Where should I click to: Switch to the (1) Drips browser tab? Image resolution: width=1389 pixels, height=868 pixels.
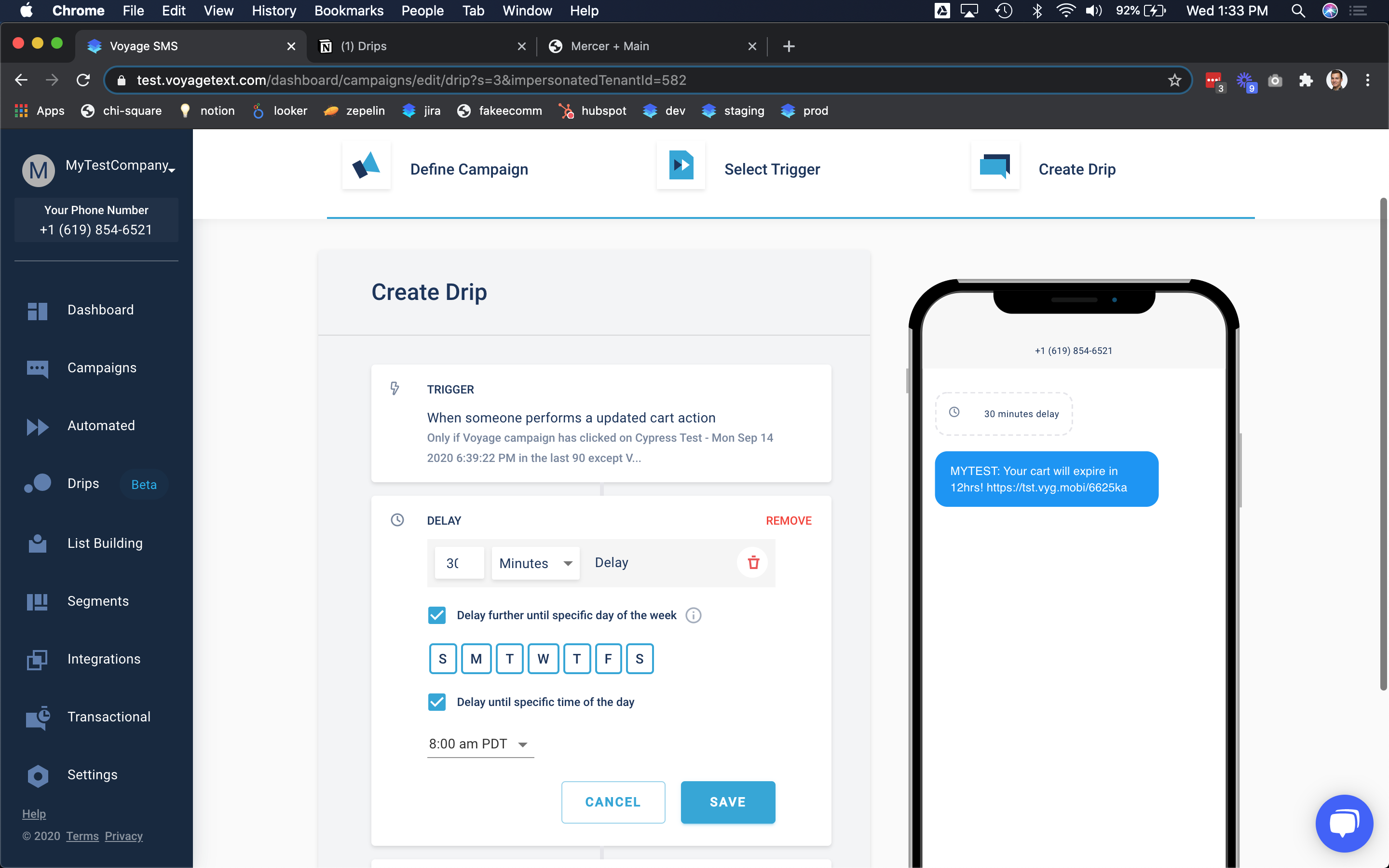coord(422,46)
